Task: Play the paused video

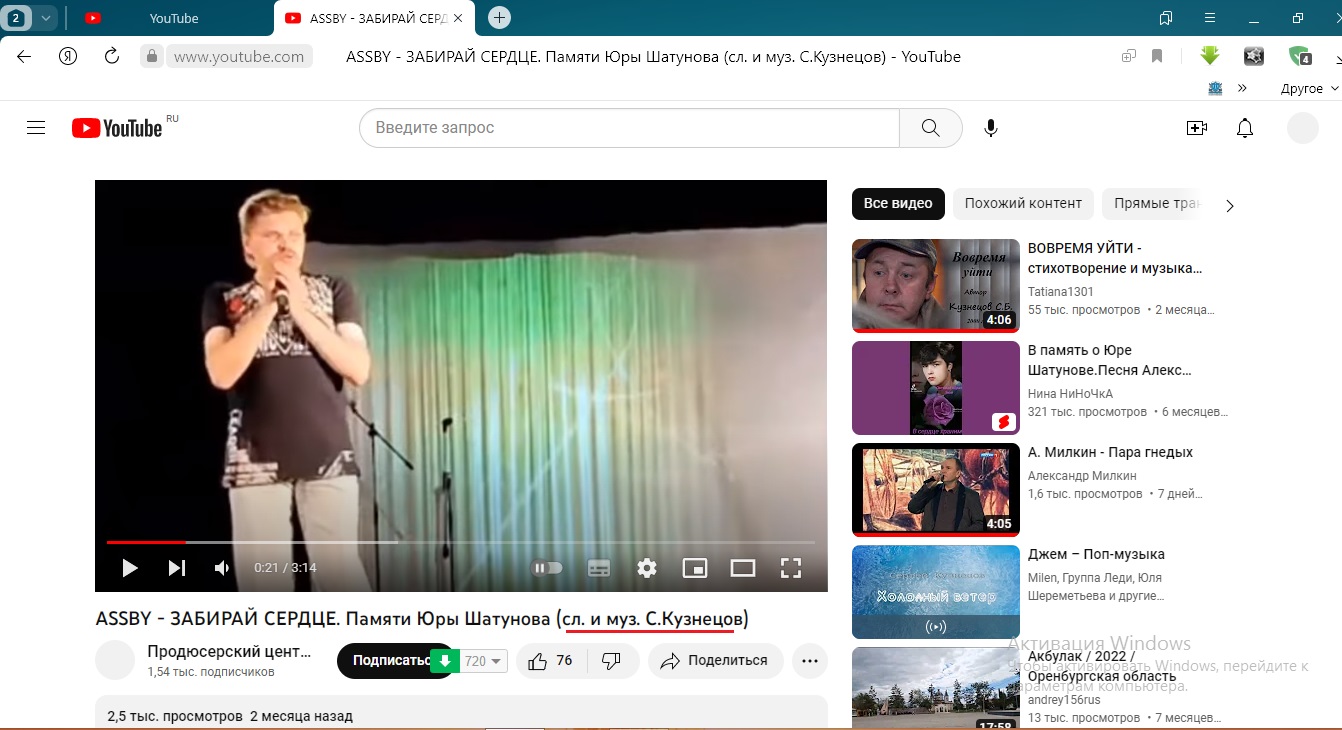Action: pos(129,568)
